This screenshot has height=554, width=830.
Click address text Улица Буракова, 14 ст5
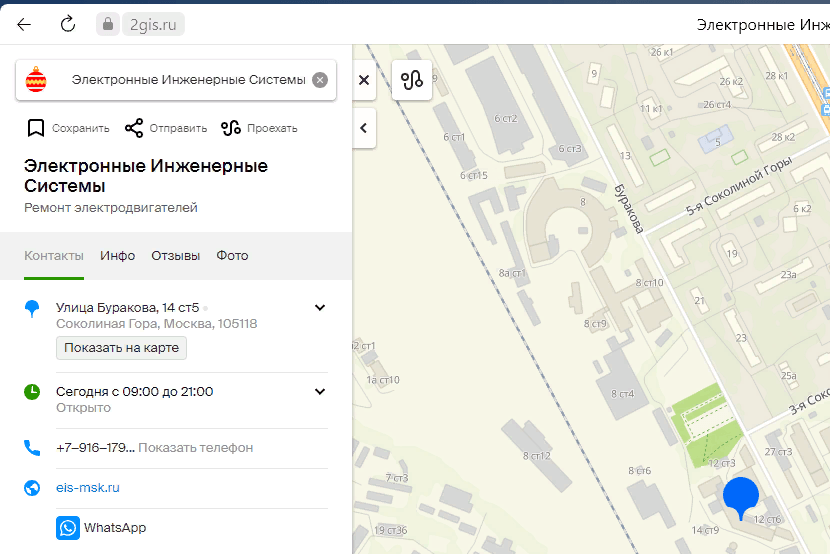pyautogui.click(x=128, y=307)
